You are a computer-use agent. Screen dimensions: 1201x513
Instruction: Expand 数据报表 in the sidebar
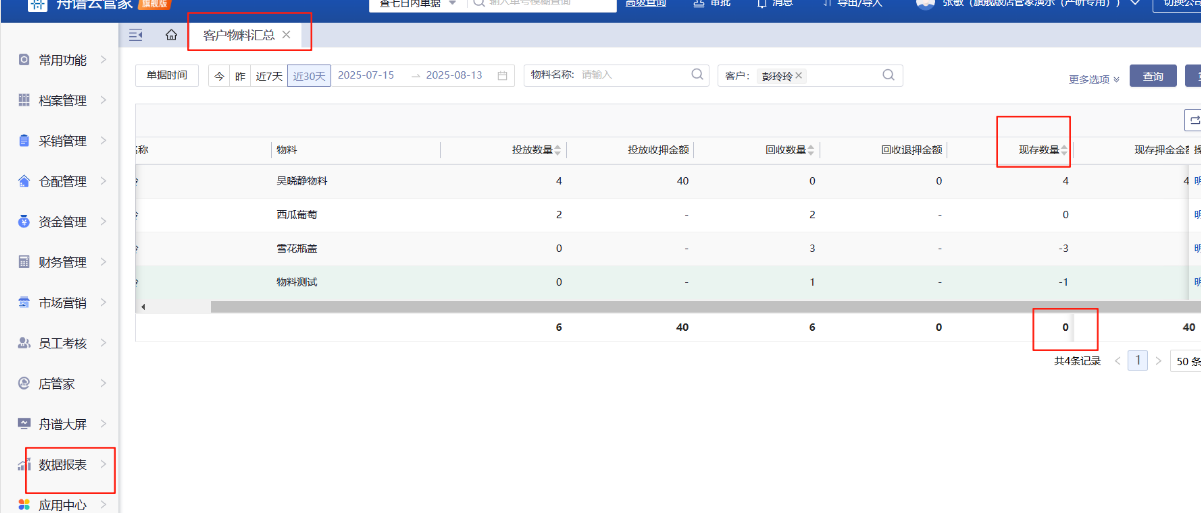pyautogui.click(x=63, y=465)
